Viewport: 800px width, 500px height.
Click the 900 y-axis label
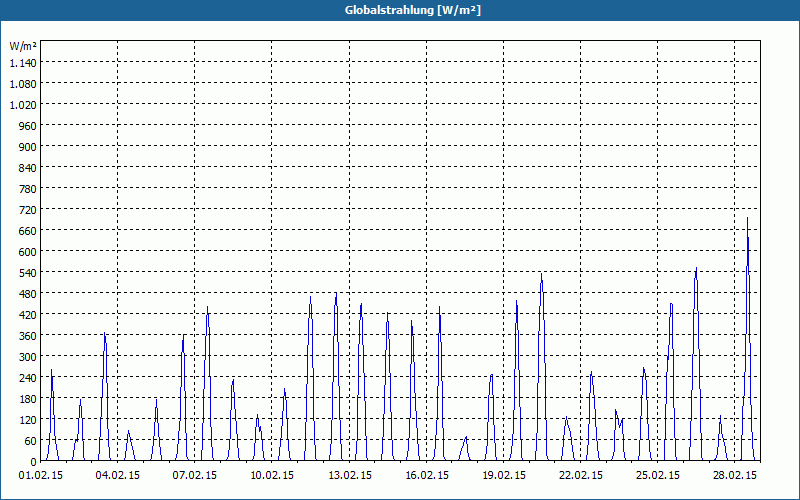(28, 147)
